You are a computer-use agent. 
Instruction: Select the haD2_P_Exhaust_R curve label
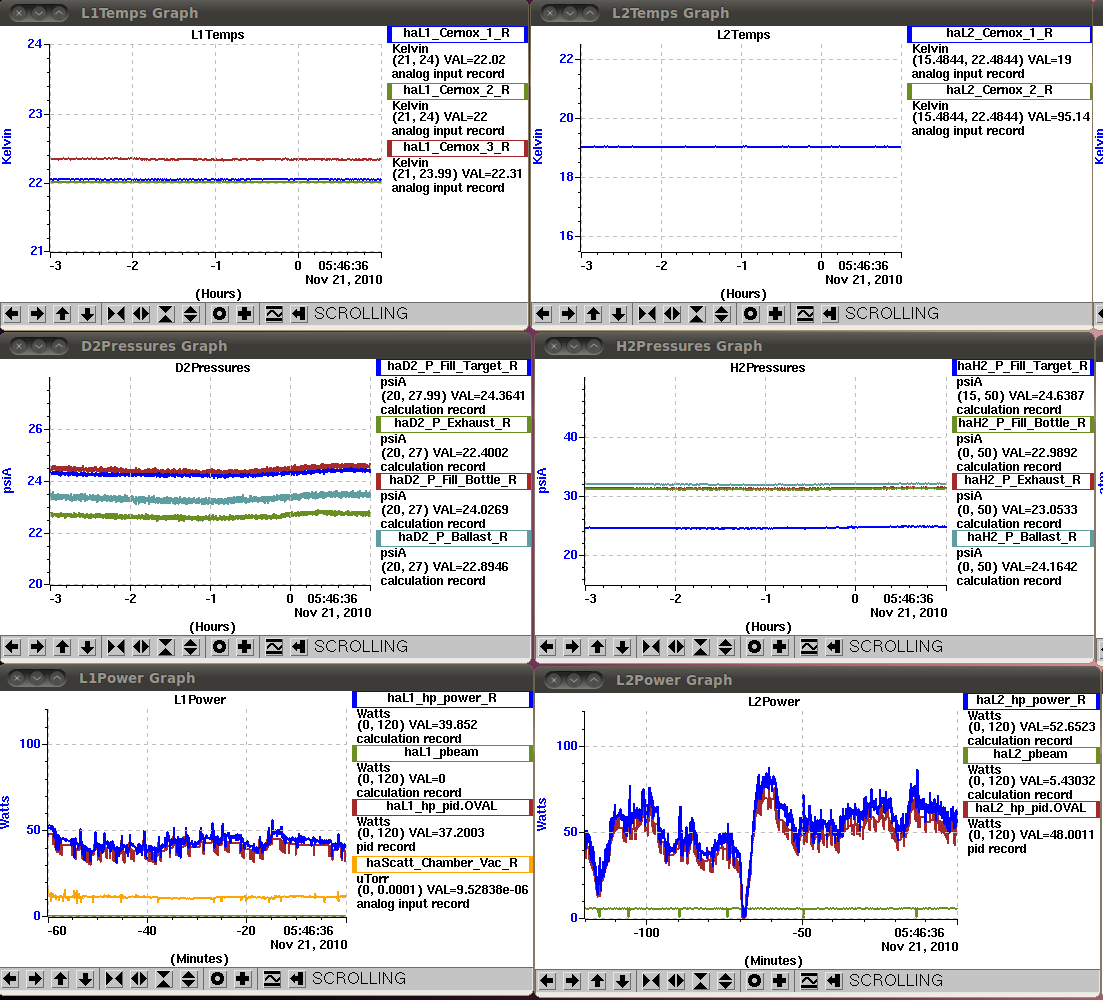[x=453, y=423]
